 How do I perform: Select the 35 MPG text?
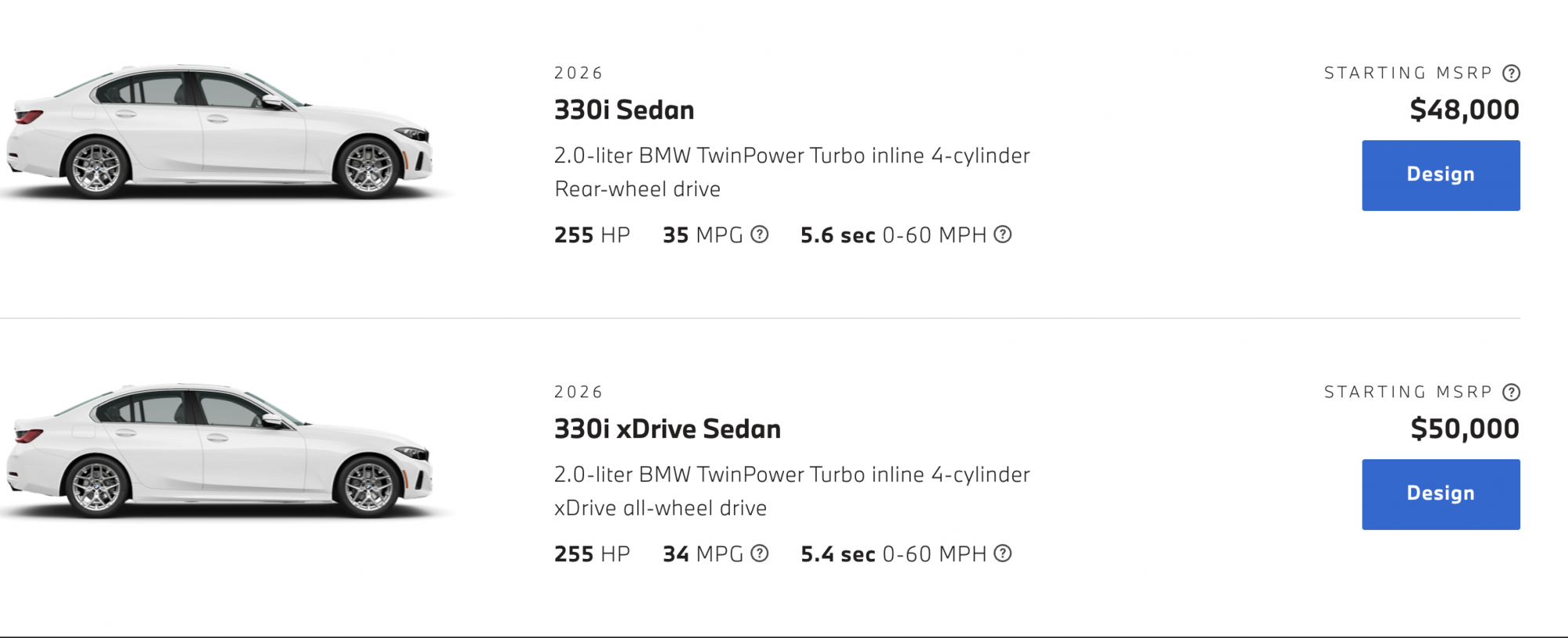pos(702,235)
